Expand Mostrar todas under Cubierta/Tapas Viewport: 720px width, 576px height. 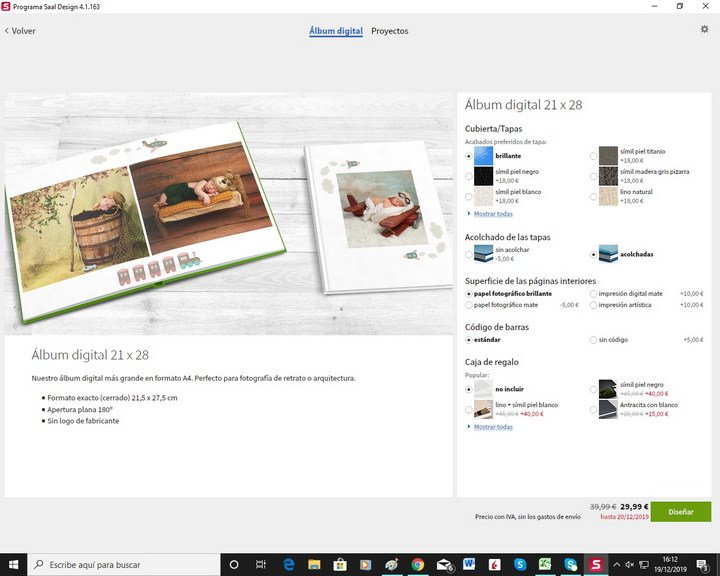pyautogui.click(x=493, y=213)
